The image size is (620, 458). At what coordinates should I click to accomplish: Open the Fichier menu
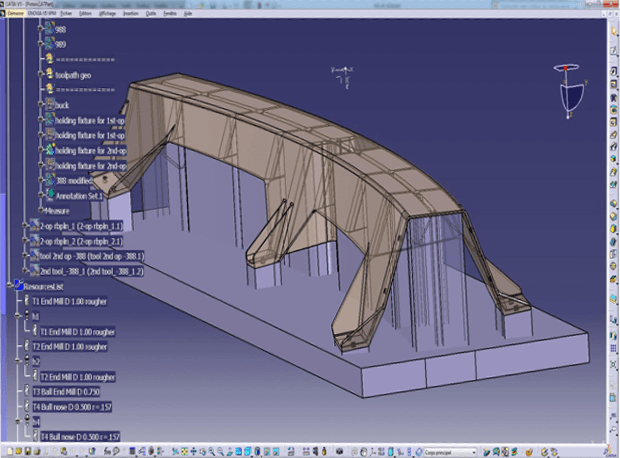[66, 13]
